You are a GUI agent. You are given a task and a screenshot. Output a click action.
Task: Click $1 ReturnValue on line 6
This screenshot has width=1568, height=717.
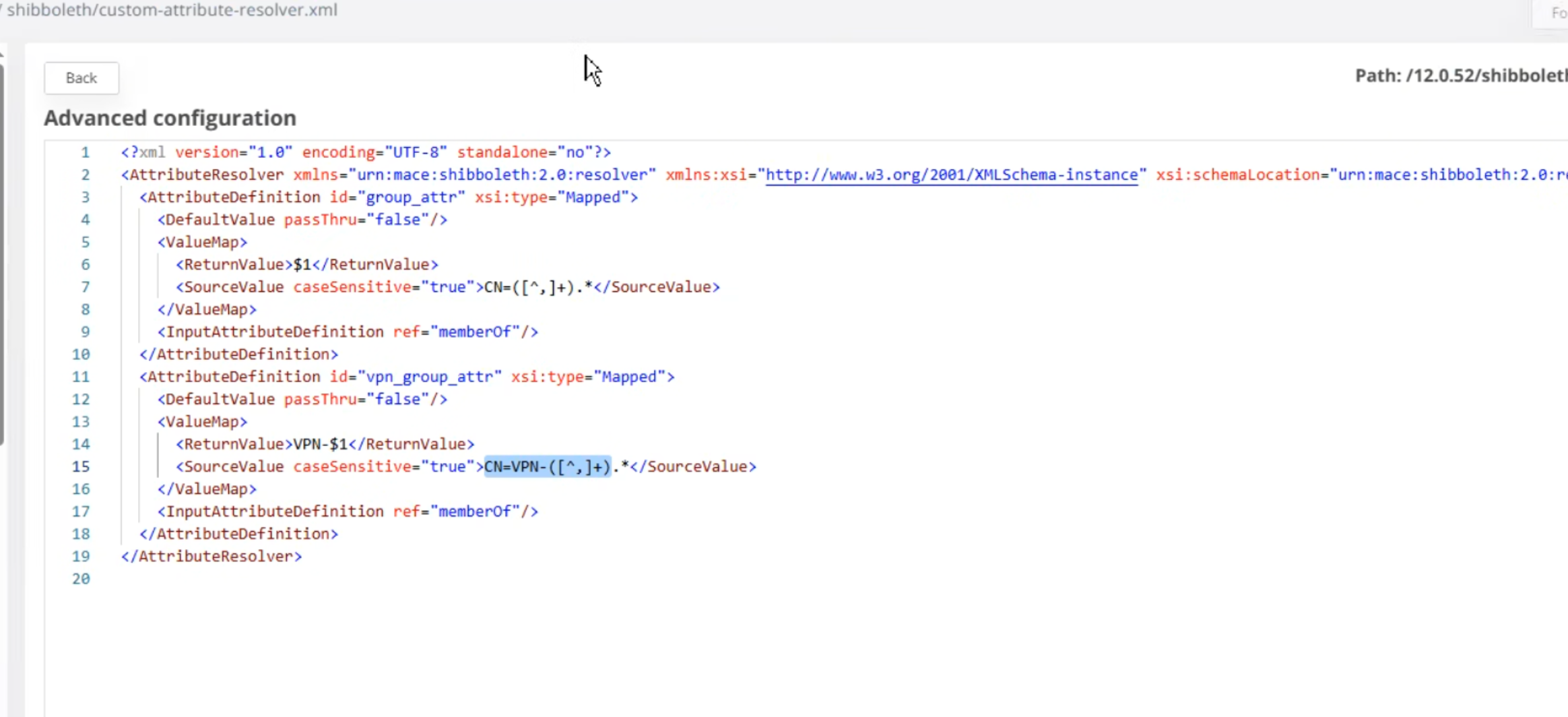pos(302,265)
